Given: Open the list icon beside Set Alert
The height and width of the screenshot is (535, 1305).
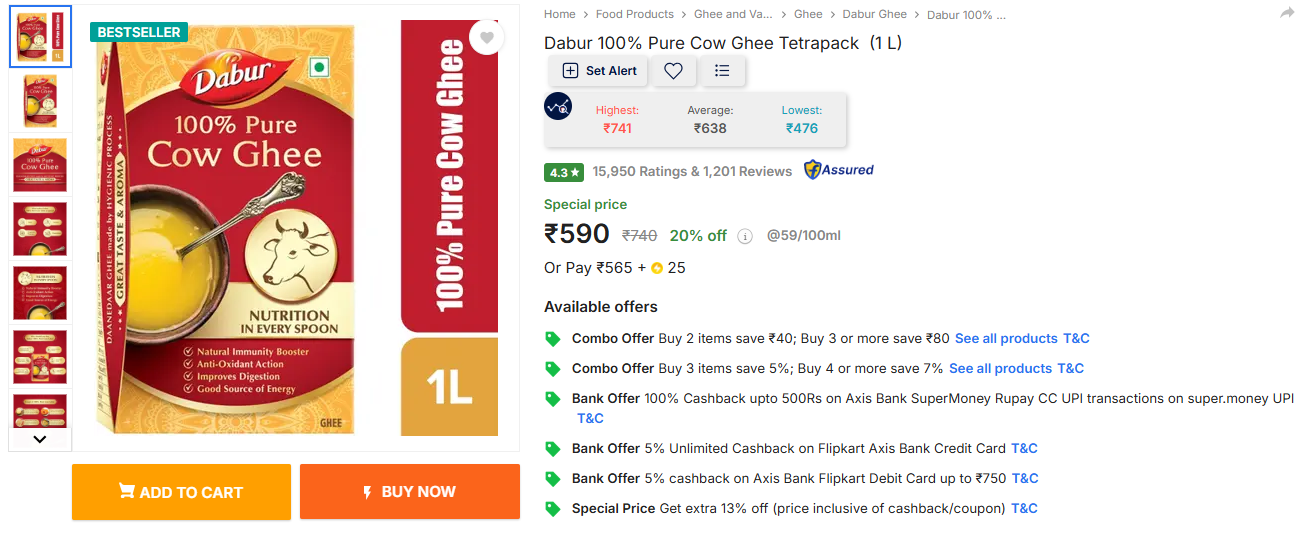Looking at the screenshot, I should pos(722,71).
